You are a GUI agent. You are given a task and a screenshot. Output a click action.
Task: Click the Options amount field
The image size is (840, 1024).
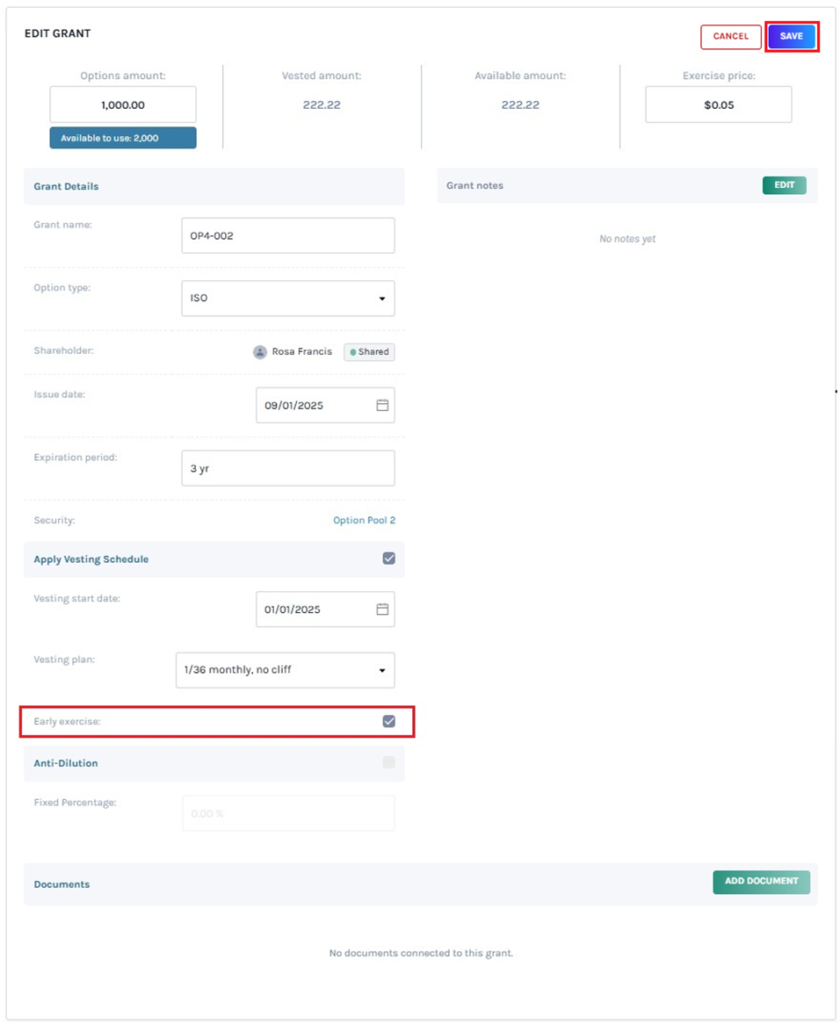[x=123, y=104]
